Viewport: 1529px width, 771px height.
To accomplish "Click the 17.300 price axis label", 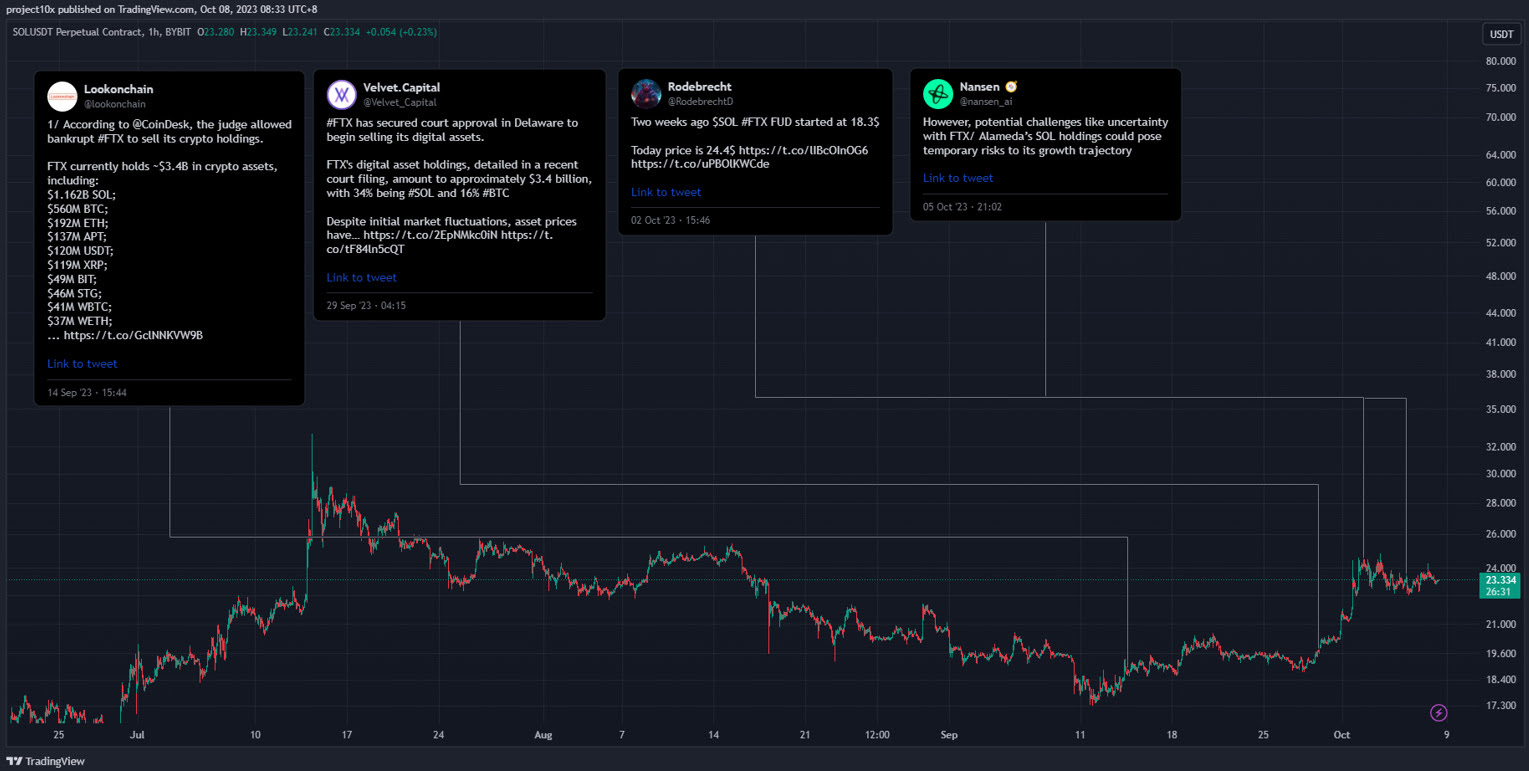I will point(1502,705).
